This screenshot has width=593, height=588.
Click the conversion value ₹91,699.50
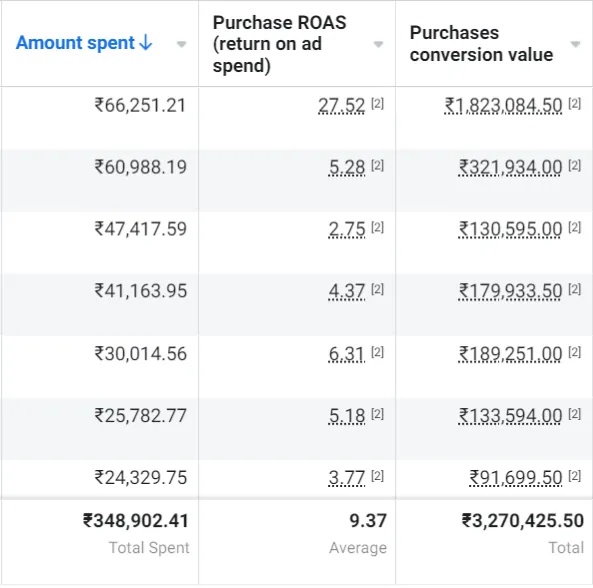[x=515, y=478]
